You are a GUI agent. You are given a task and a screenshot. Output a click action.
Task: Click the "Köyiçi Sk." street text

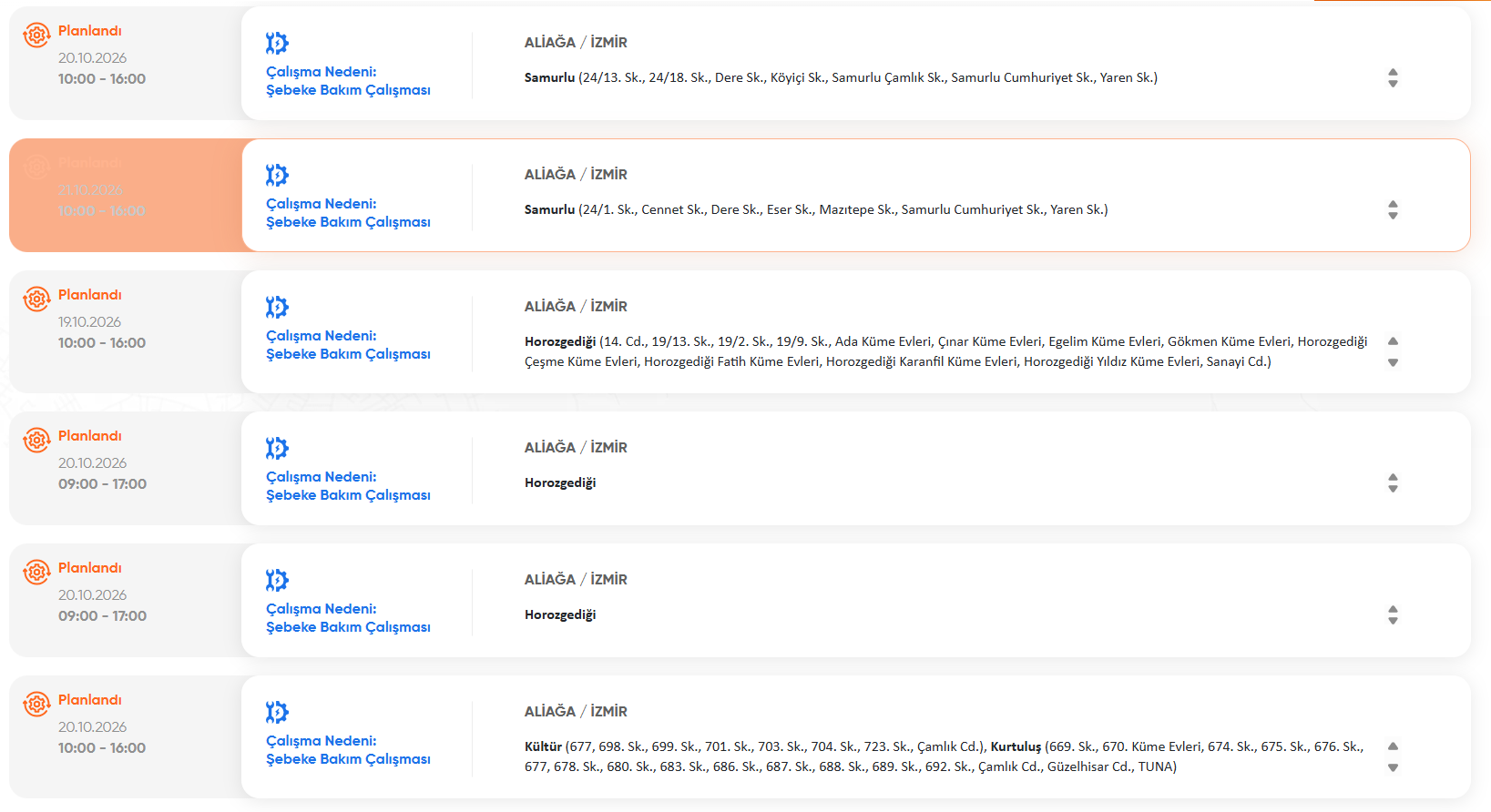(x=798, y=78)
